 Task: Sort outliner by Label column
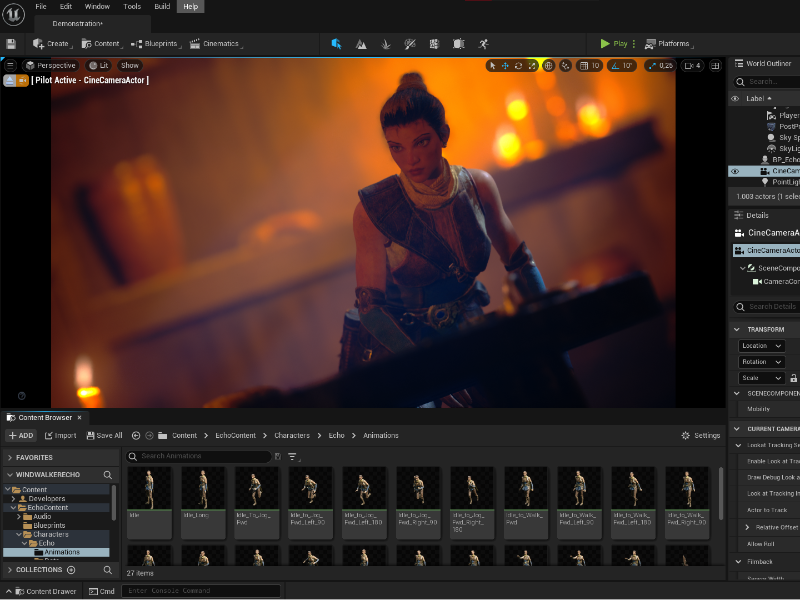759,98
